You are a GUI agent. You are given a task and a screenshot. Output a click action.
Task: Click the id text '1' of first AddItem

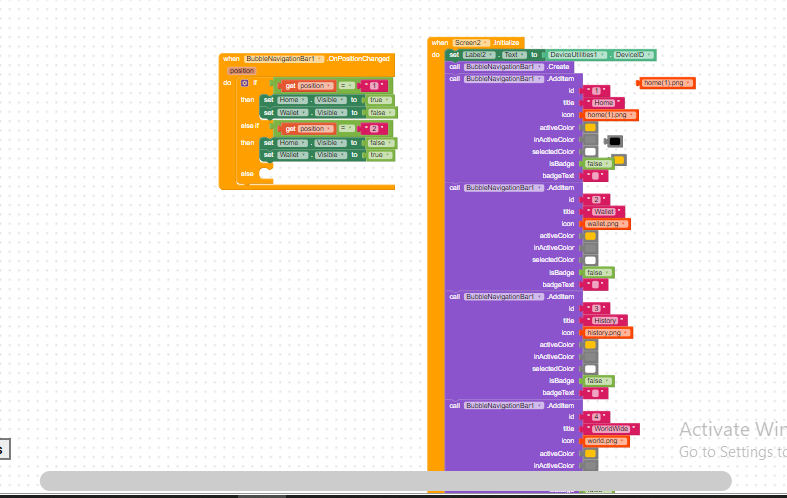pos(596,91)
